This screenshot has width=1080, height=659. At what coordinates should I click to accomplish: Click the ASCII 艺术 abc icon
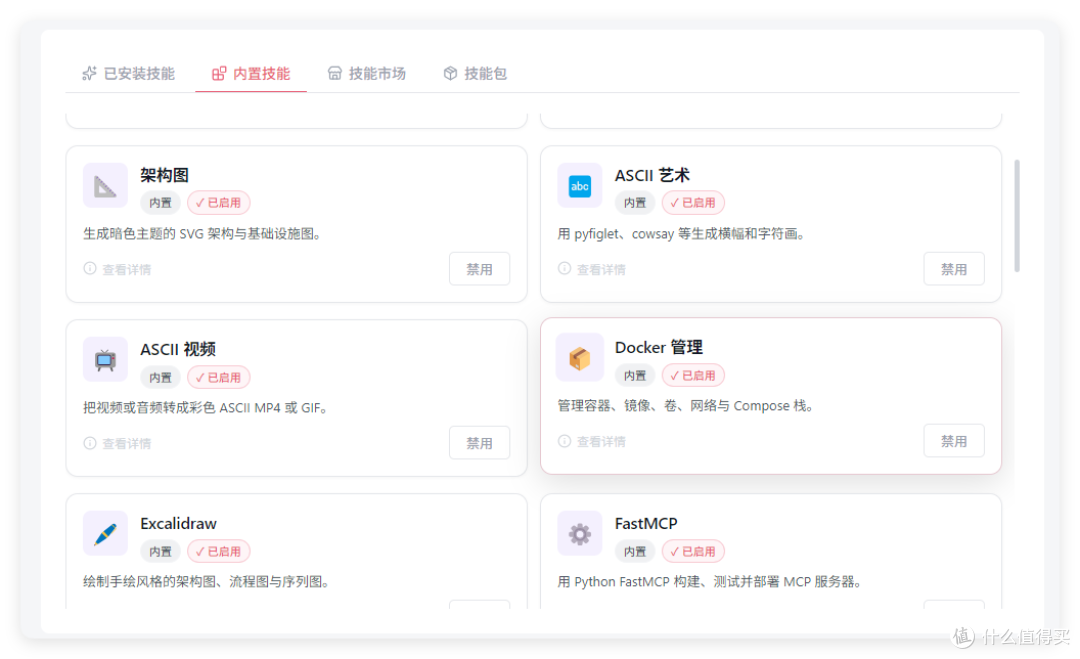click(579, 185)
